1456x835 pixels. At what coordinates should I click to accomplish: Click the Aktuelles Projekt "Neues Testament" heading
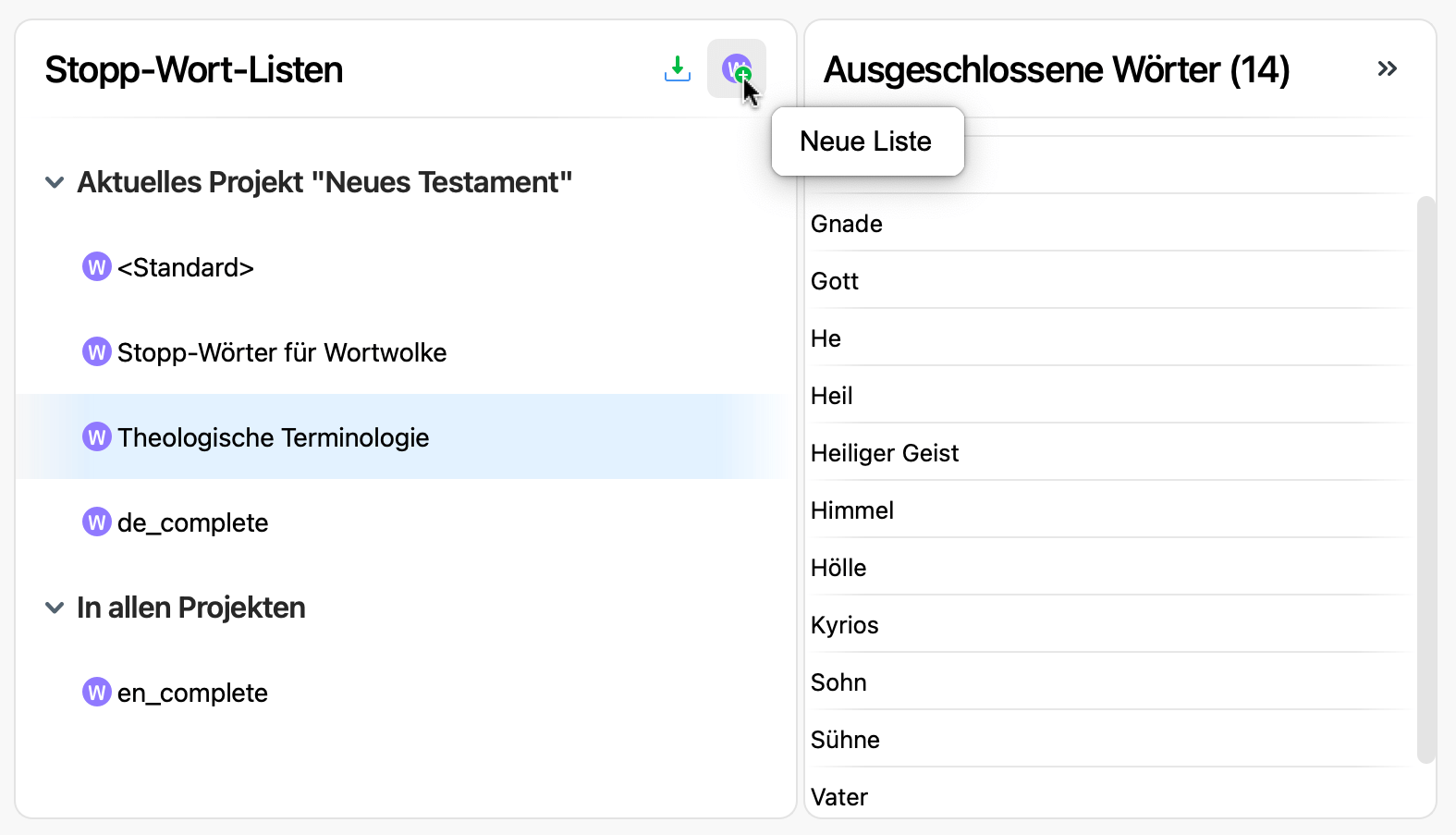point(324,182)
